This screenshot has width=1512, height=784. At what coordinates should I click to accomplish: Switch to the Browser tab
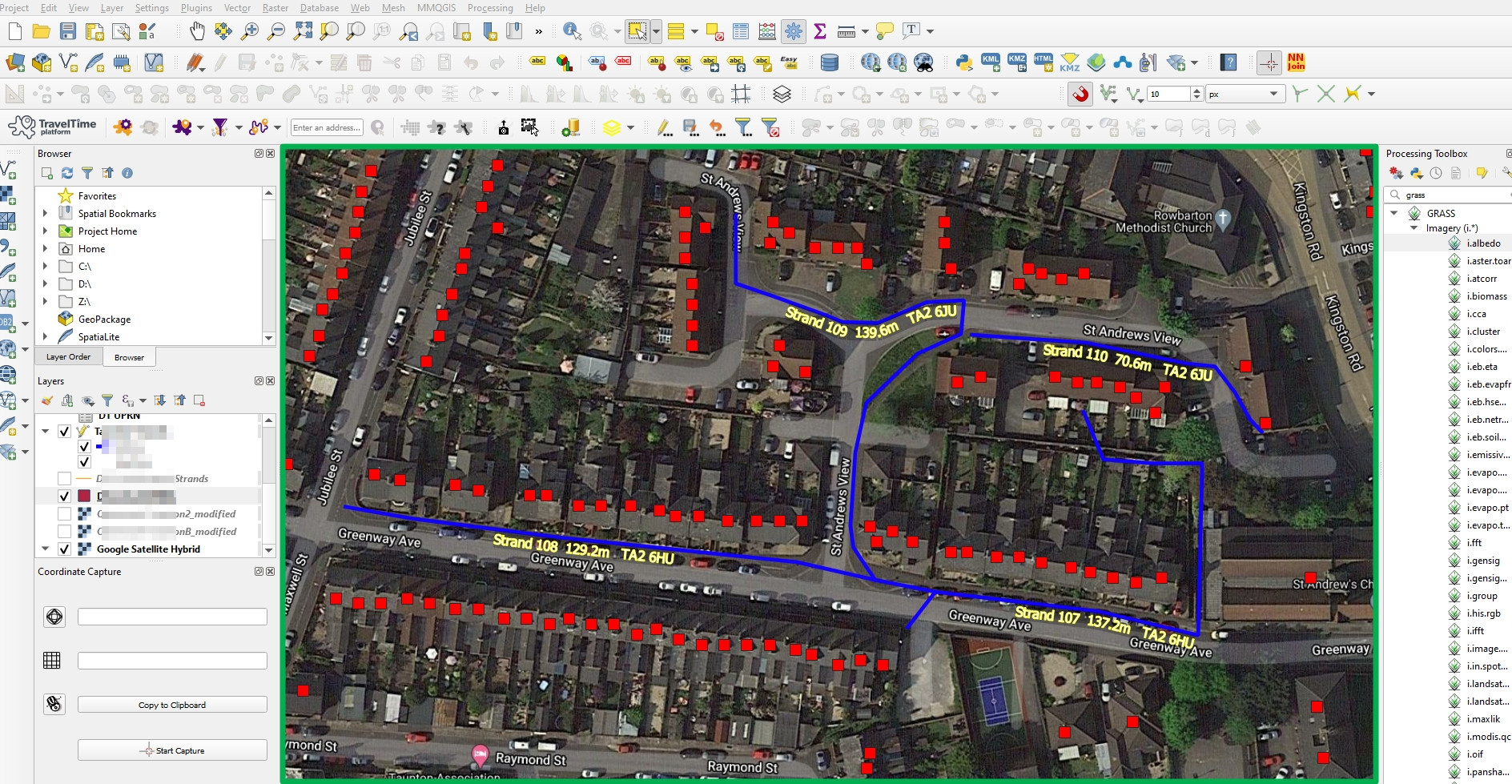[x=129, y=357]
